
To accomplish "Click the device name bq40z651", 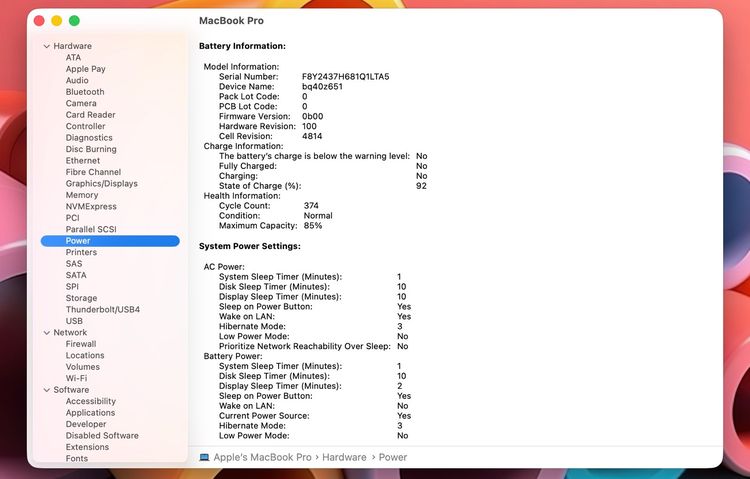I will (x=322, y=87).
